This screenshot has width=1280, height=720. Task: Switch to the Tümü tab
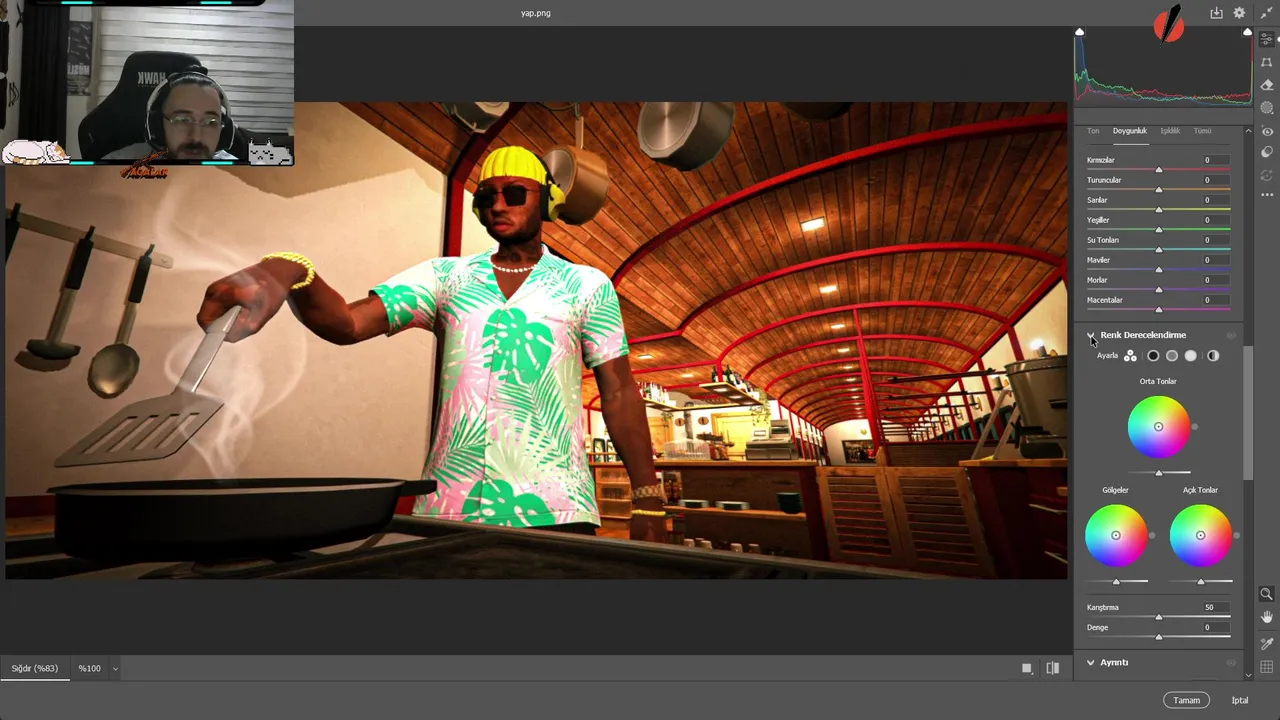[1202, 131]
